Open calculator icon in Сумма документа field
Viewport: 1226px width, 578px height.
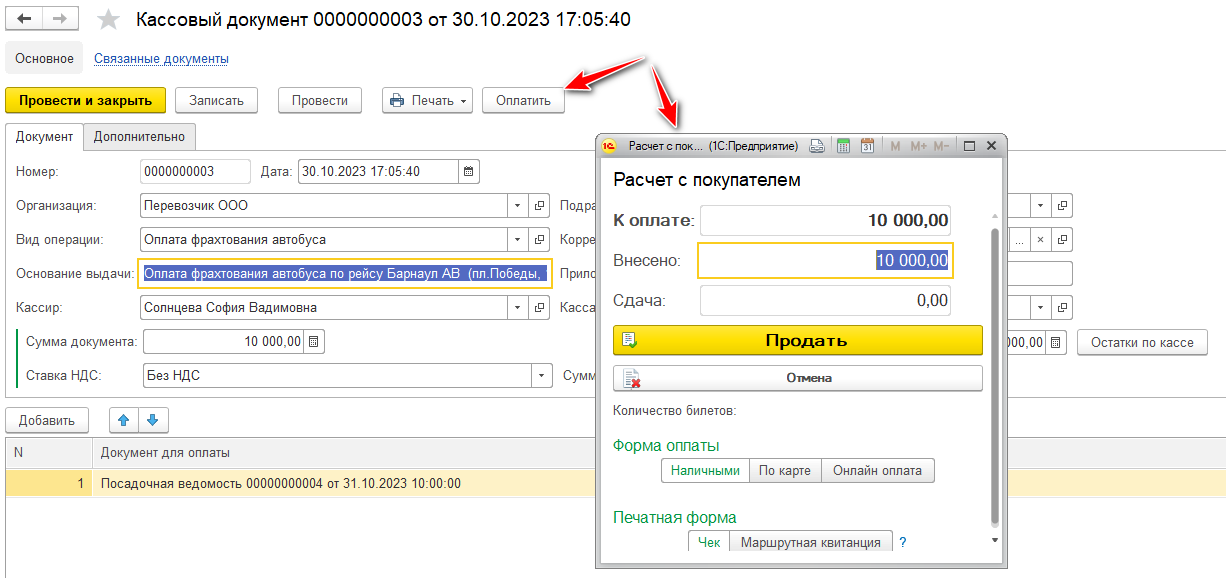(314, 342)
